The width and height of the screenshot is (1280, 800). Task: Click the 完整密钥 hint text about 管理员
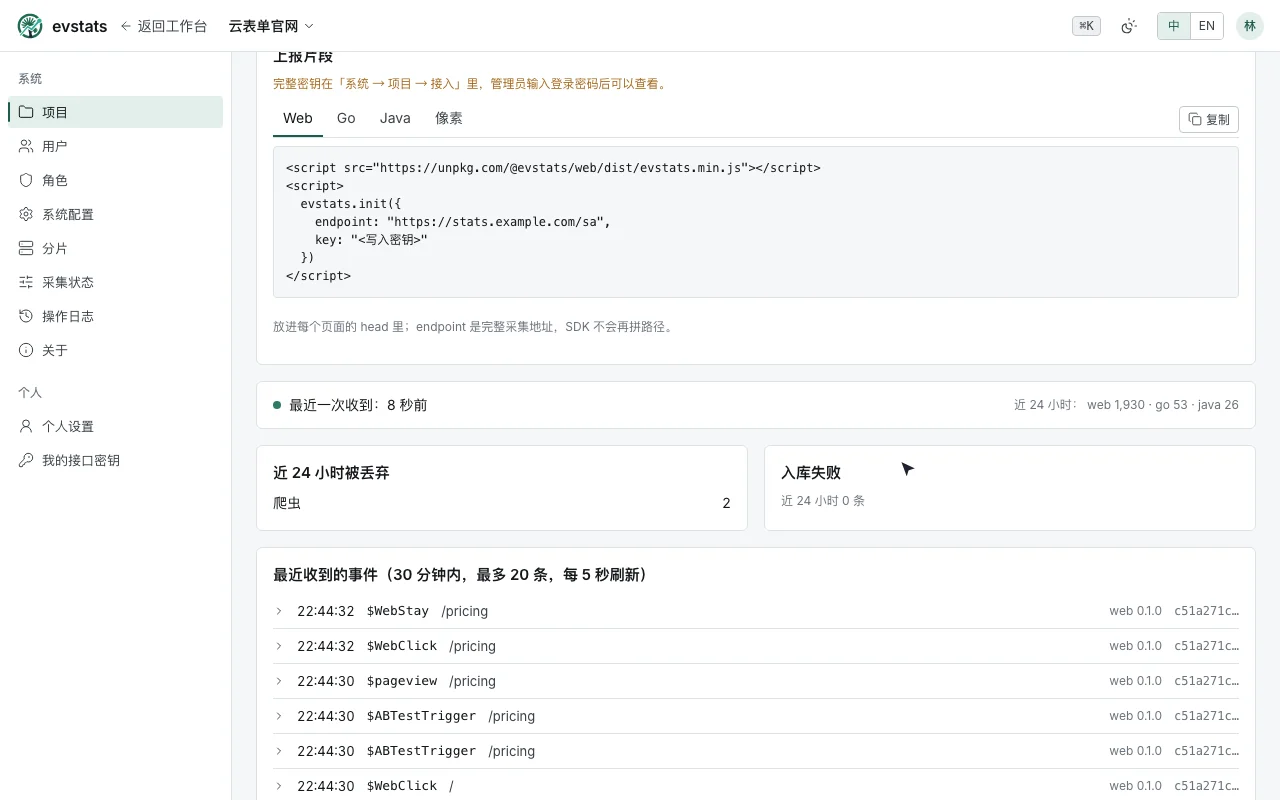click(x=470, y=84)
